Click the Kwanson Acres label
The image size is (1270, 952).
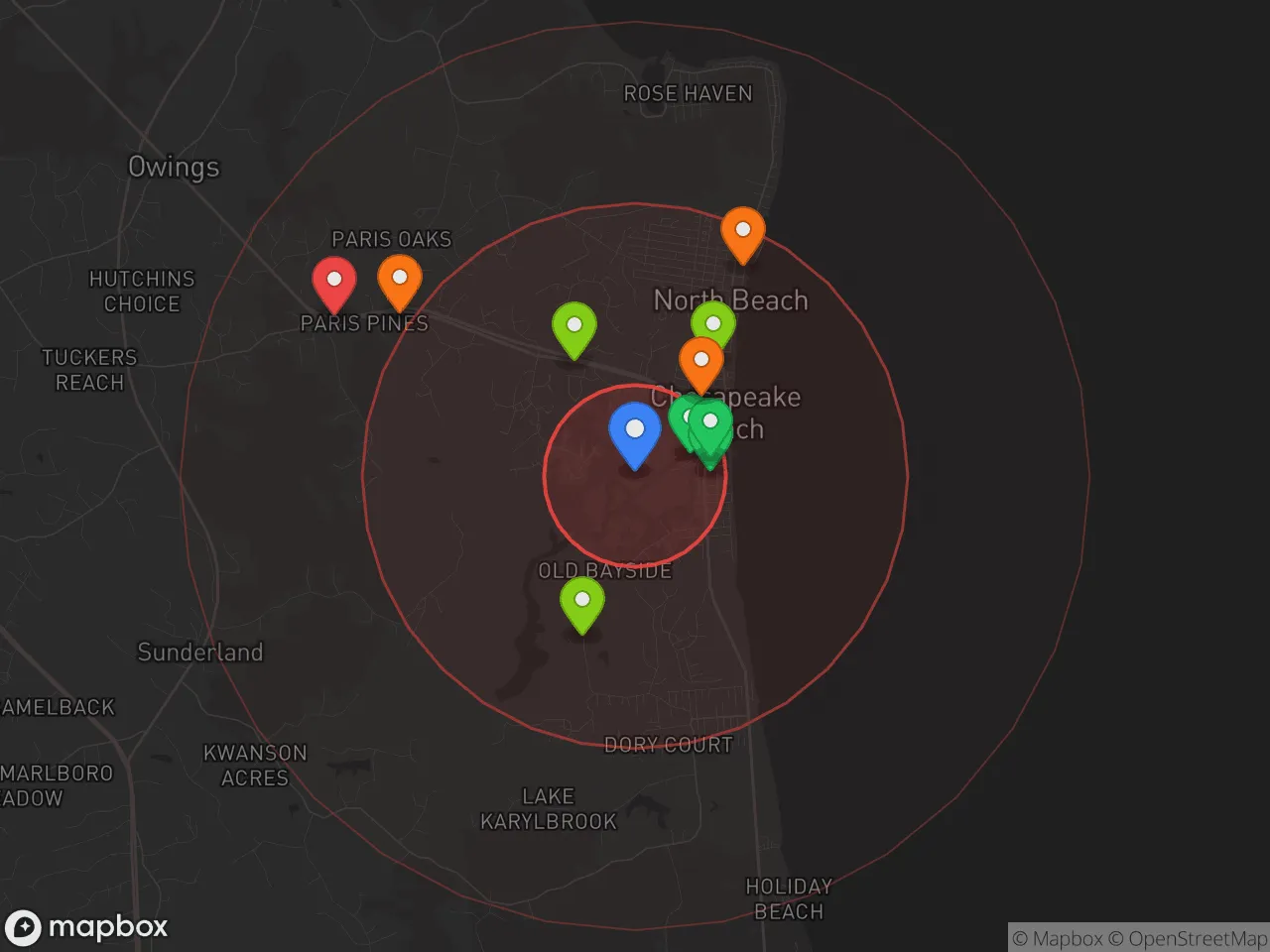255,765
